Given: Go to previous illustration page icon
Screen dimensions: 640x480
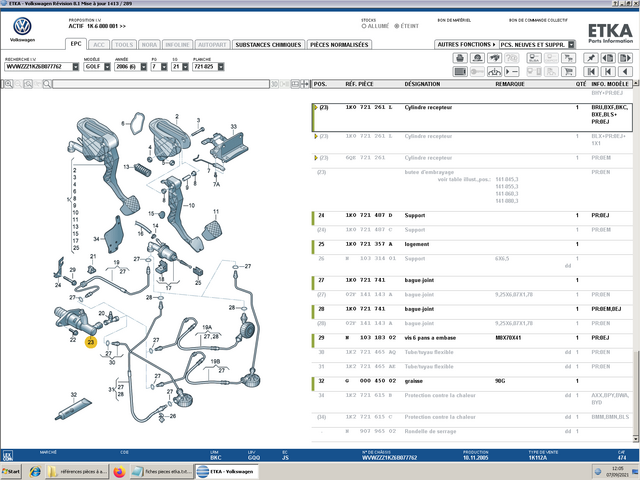Looking at the screenshot, I should (608, 58).
